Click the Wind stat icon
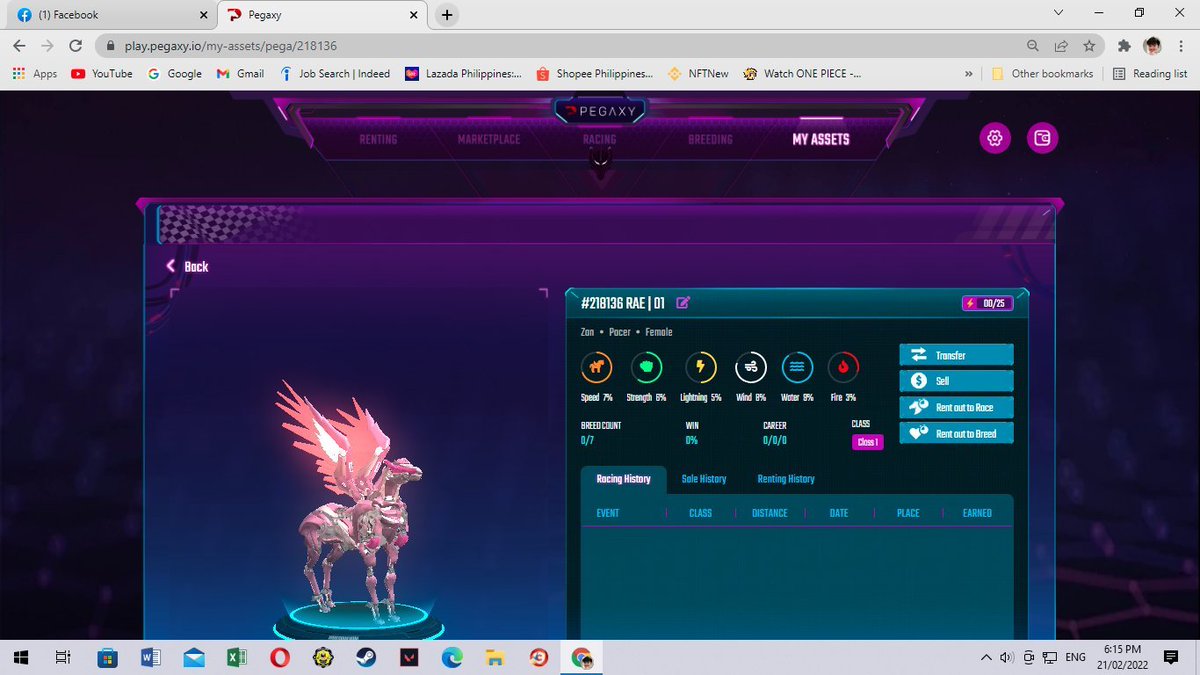The image size is (1200, 675). pyautogui.click(x=751, y=368)
